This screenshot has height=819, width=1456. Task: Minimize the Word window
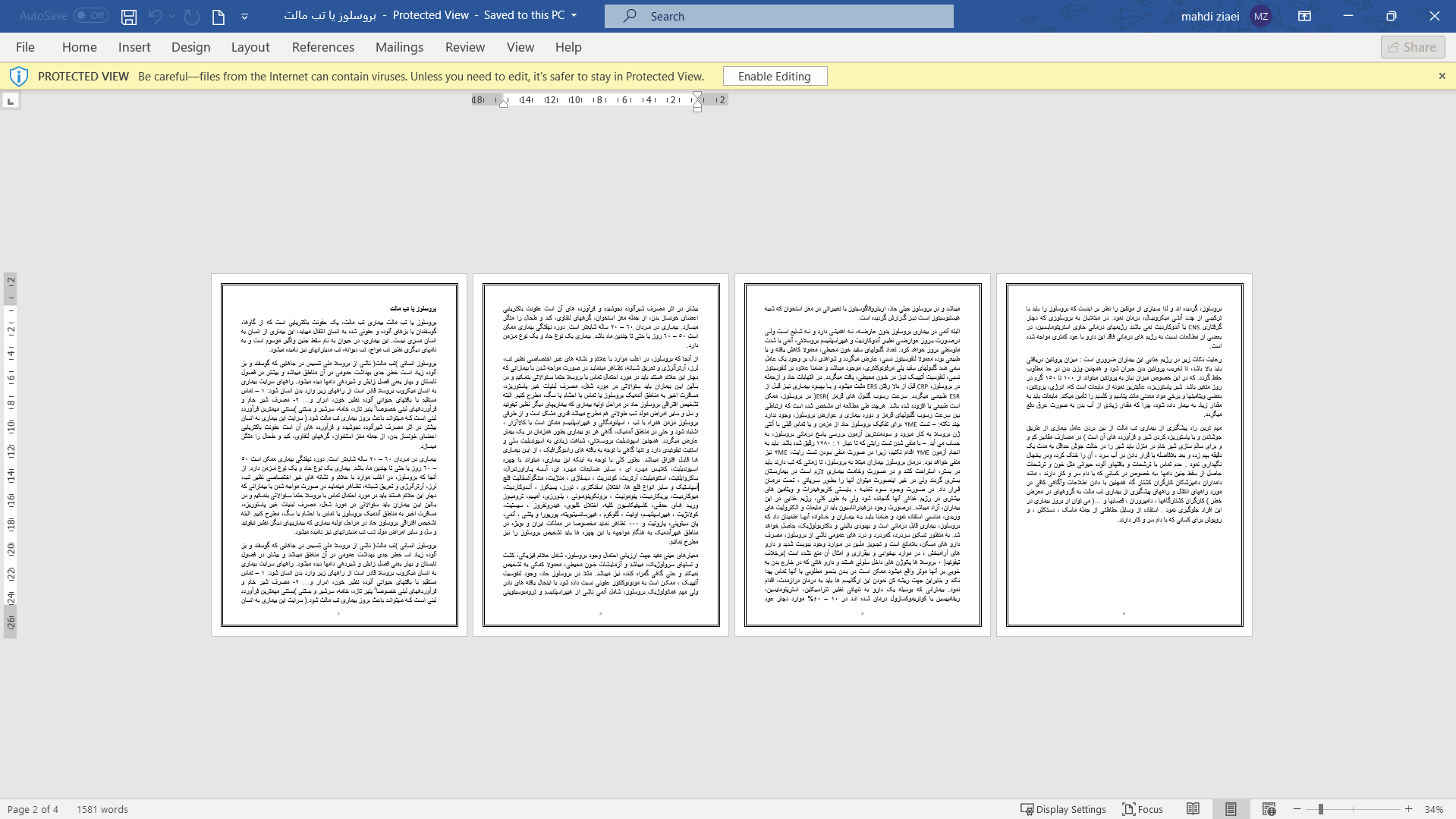tap(1348, 16)
